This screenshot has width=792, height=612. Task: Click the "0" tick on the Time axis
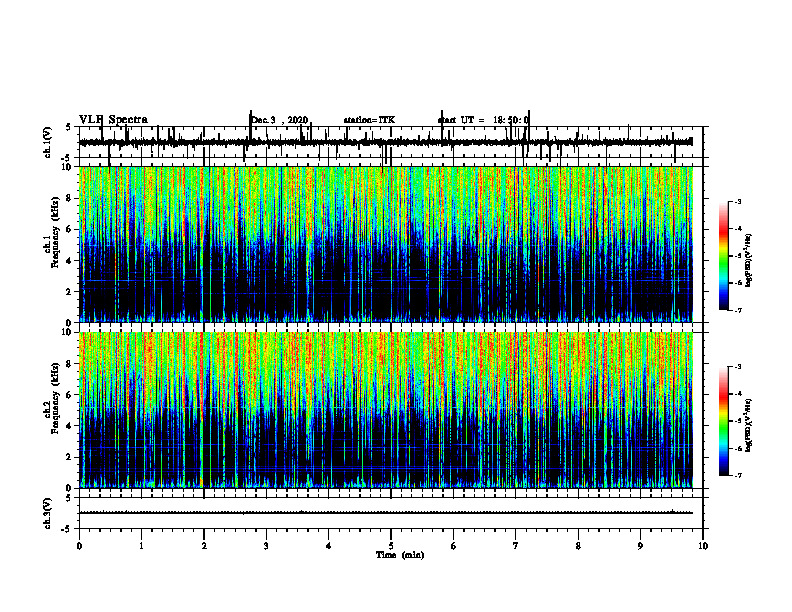pyautogui.click(x=79, y=546)
